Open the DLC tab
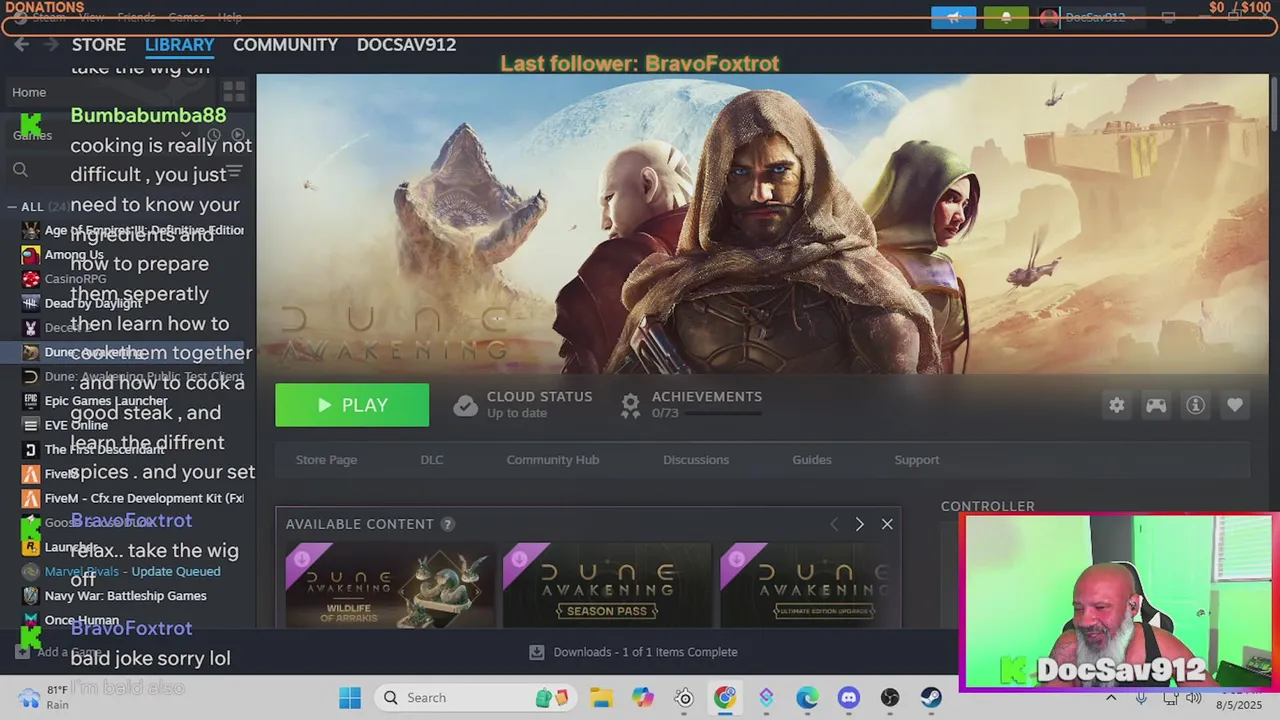This screenshot has width=1280, height=720. click(x=431, y=460)
